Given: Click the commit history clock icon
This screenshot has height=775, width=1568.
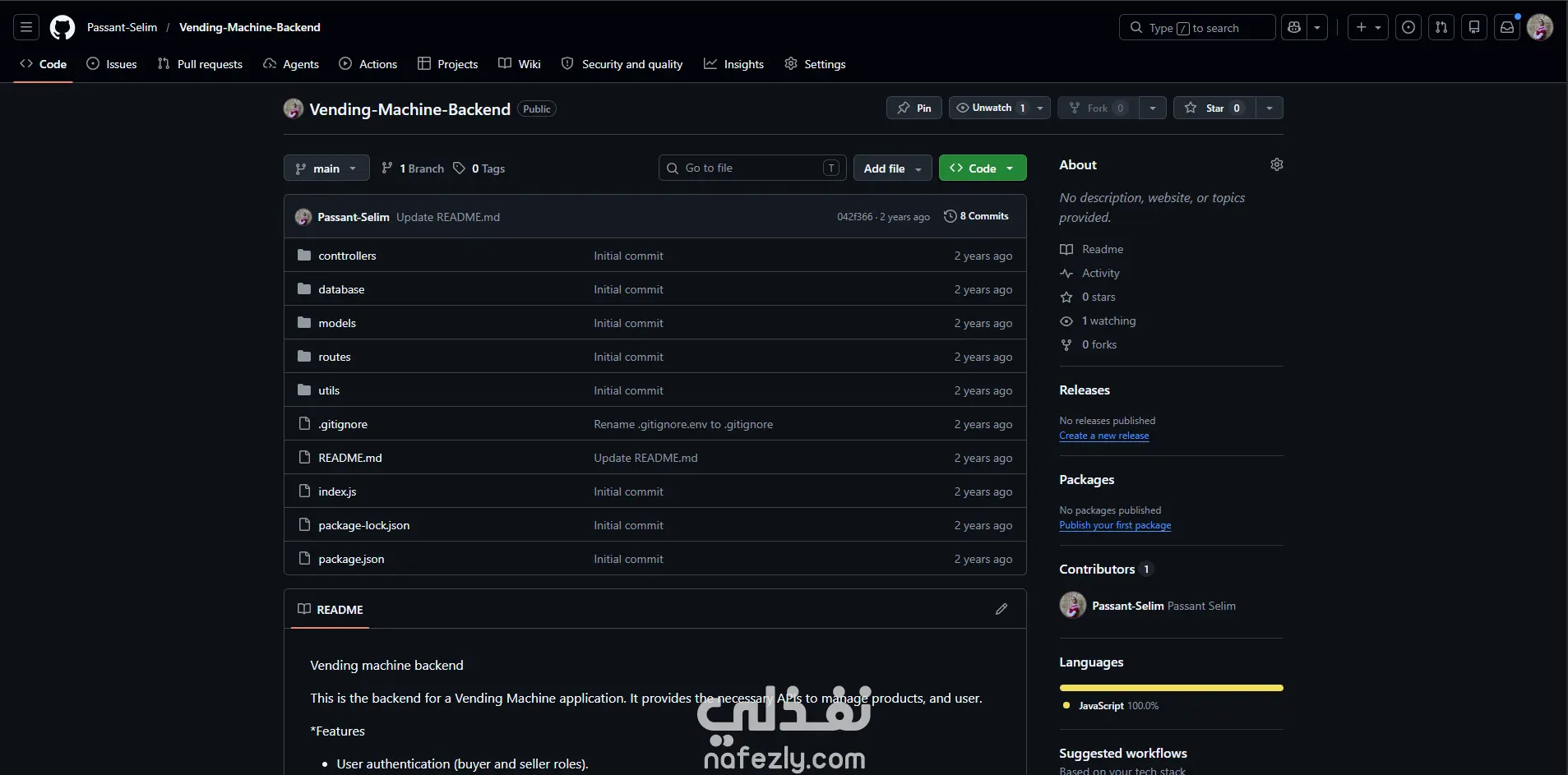Looking at the screenshot, I should tap(951, 216).
